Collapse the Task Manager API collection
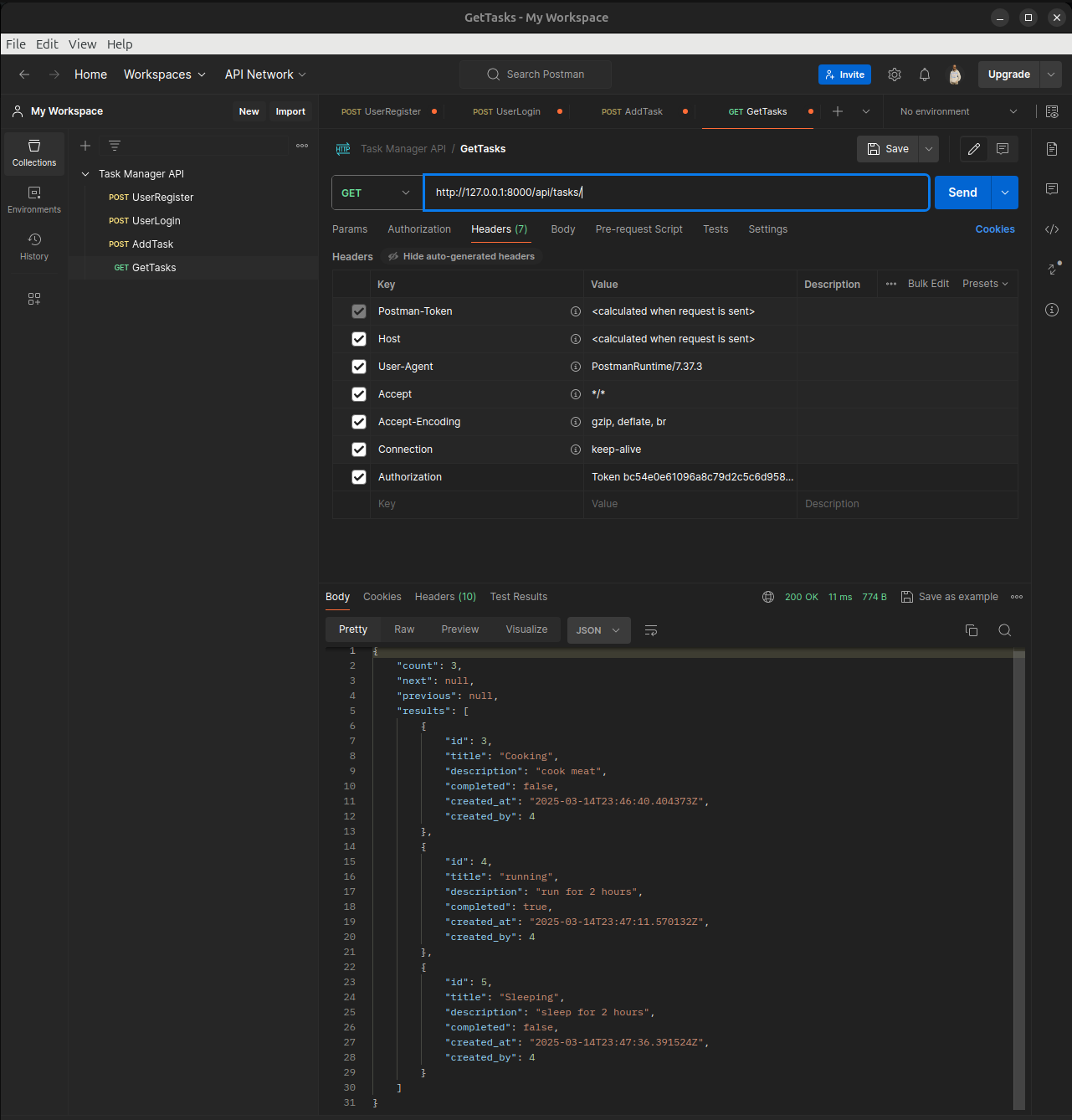Viewport: 1072px width, 1120px height. [x=85, y=174]
